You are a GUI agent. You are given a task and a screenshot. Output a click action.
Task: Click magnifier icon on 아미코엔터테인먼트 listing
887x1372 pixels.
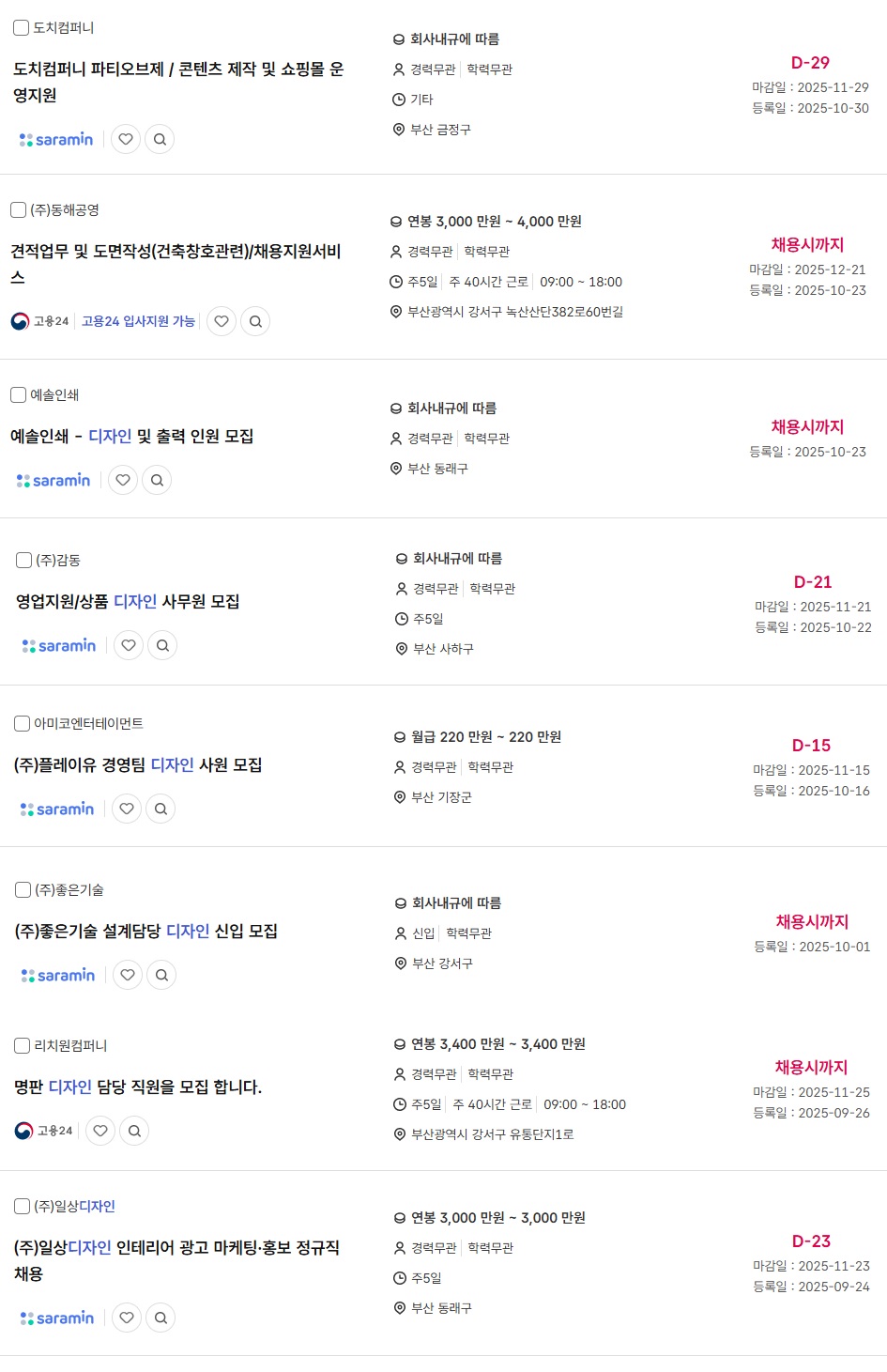click(161, 809)
